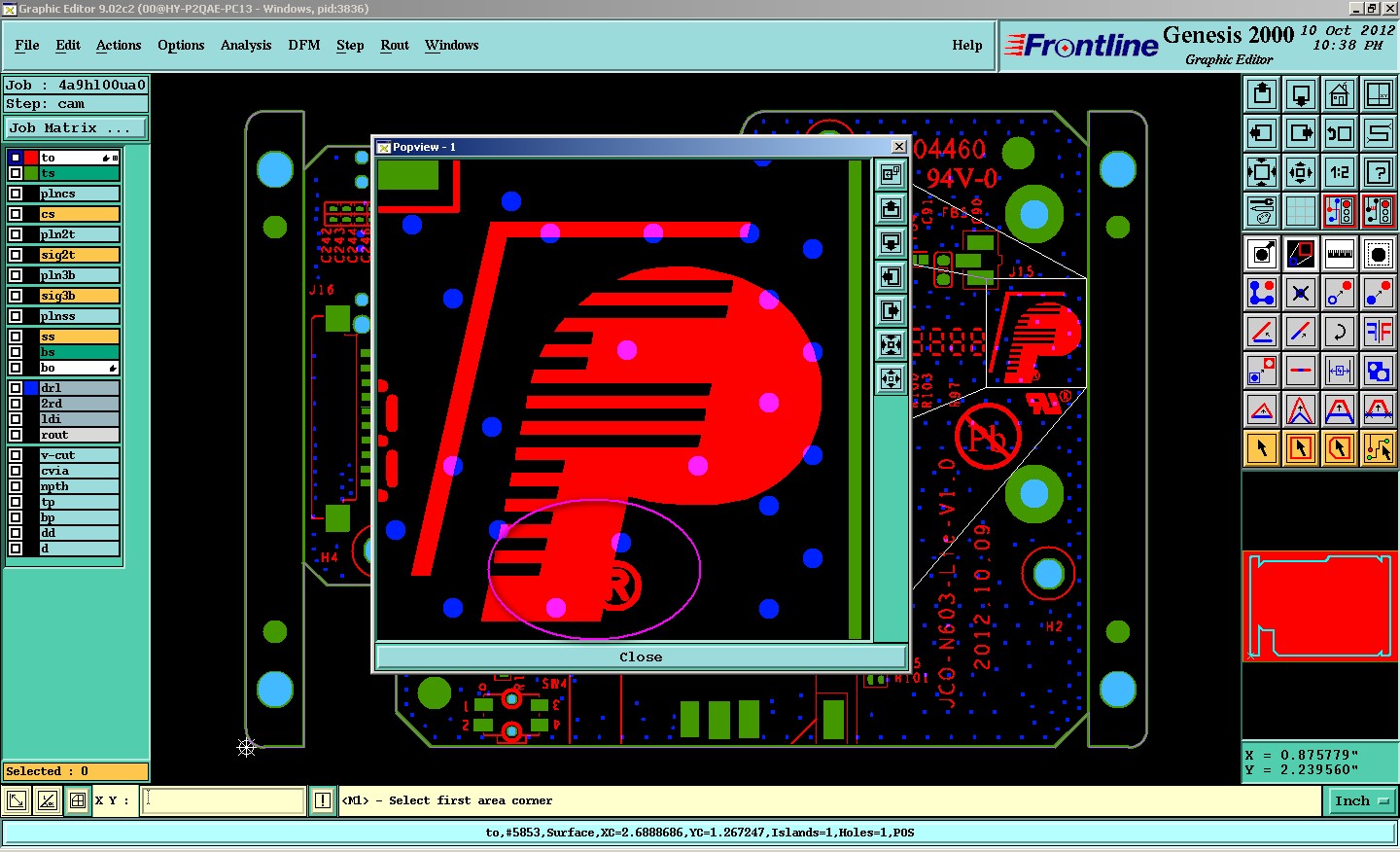Select the cvia layer name
Screen dimensions: 1400x852
tap(79, 471)
